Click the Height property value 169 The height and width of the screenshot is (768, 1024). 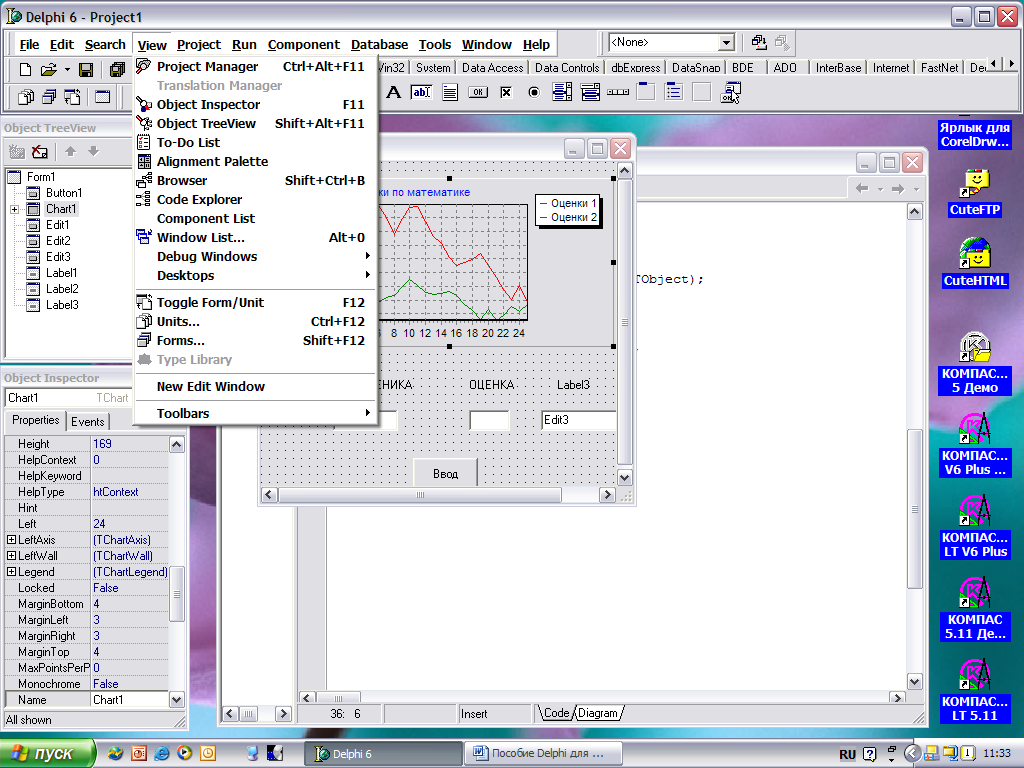pos(130,443)
